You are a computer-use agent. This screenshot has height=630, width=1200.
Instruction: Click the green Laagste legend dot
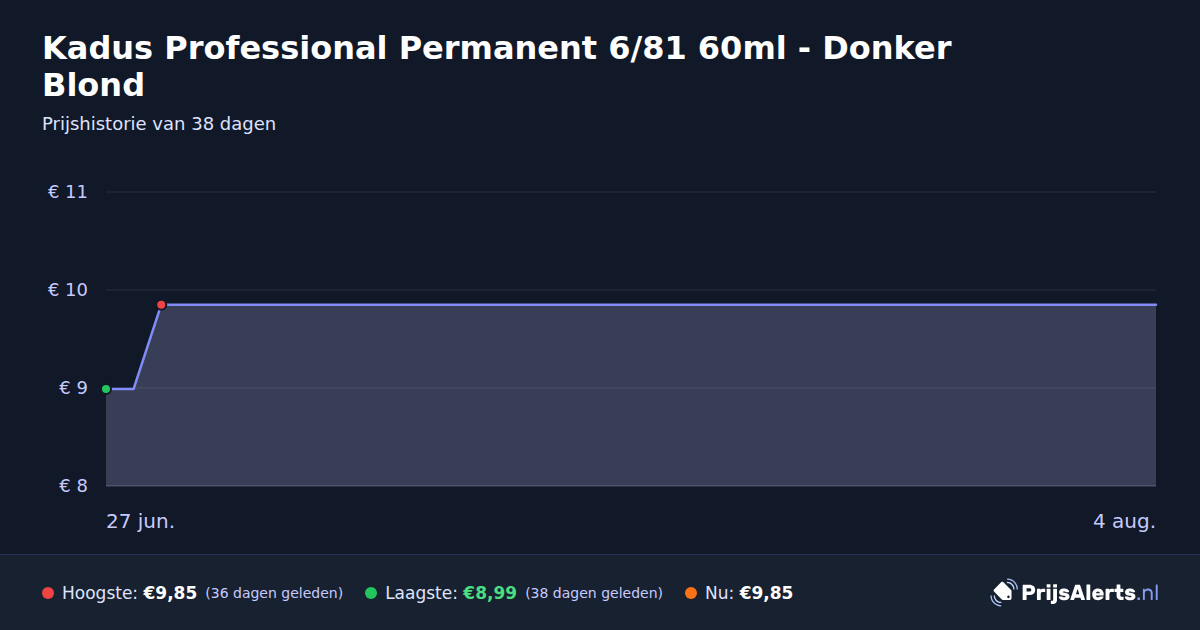pyautogui.click(x=371, y=593)
